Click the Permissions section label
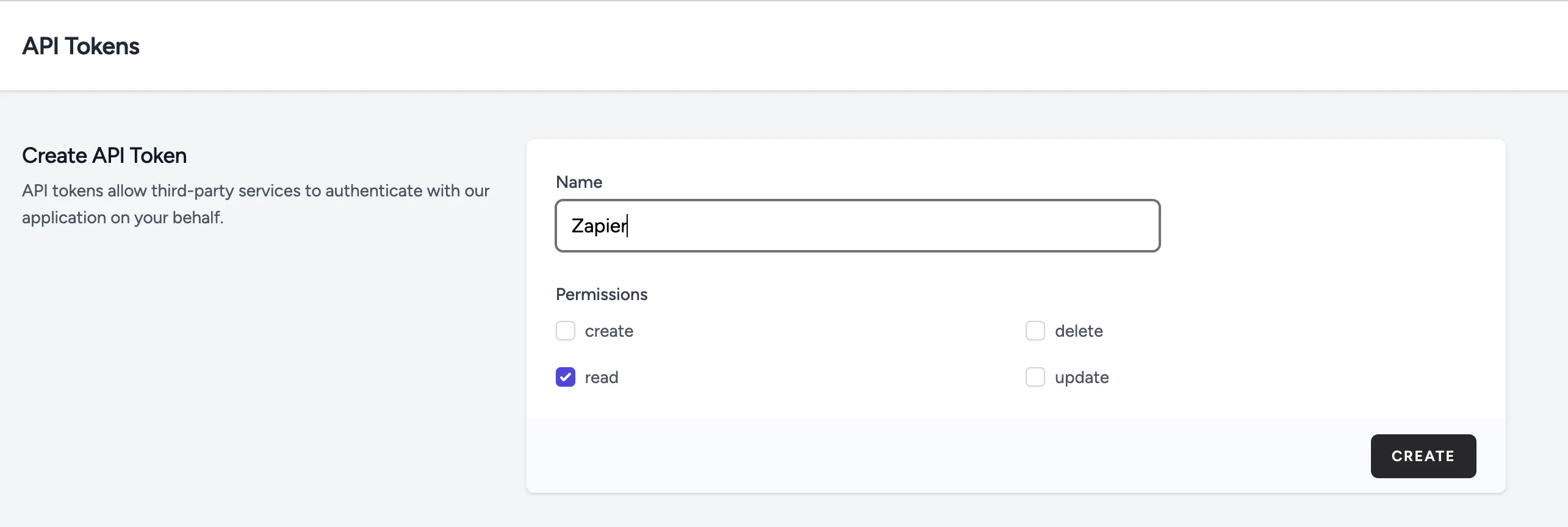The height and width of the screenshot is (527, 1568). 601,294
